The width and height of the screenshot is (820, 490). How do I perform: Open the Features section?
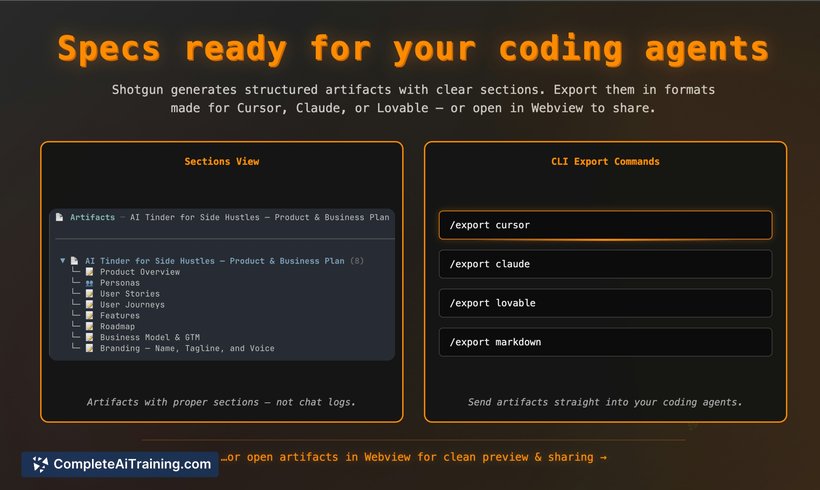tap(120, 315)
